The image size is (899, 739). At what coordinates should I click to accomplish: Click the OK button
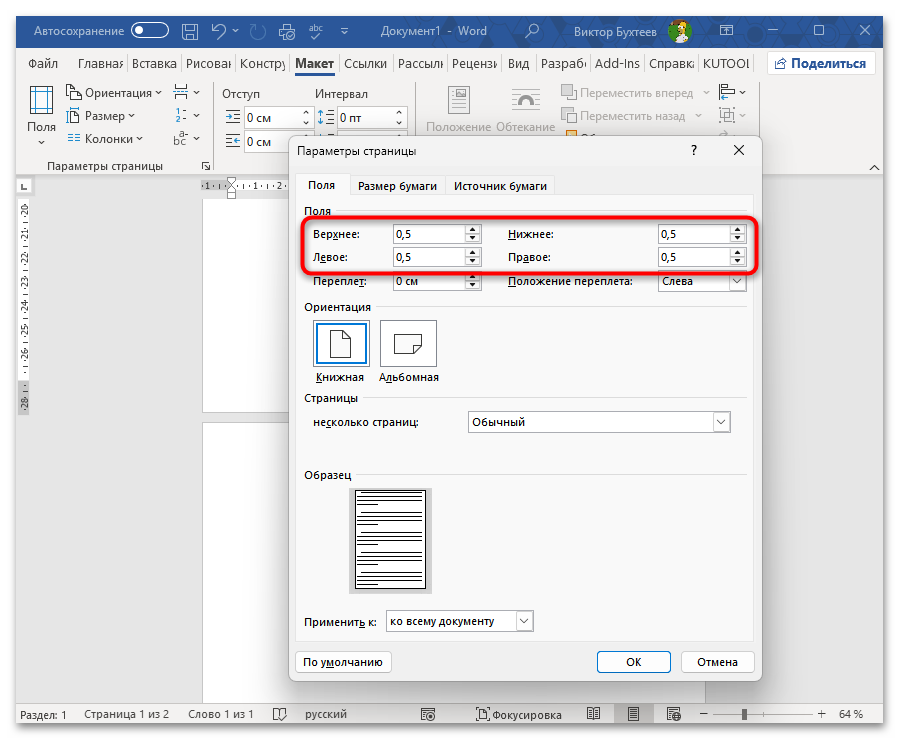point(633,662)
